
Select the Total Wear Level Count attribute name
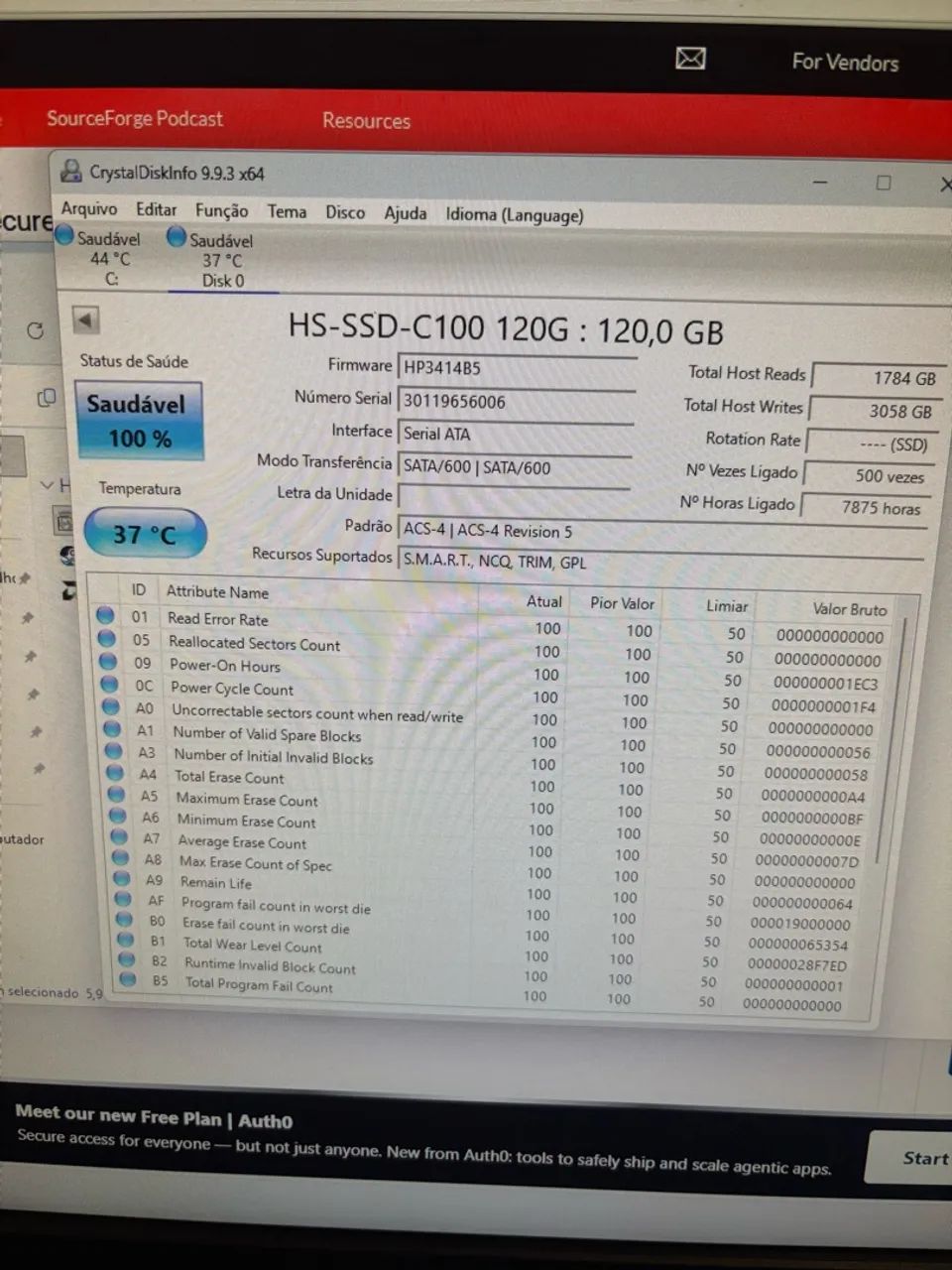pyautogui.click(x=253, y=945)
